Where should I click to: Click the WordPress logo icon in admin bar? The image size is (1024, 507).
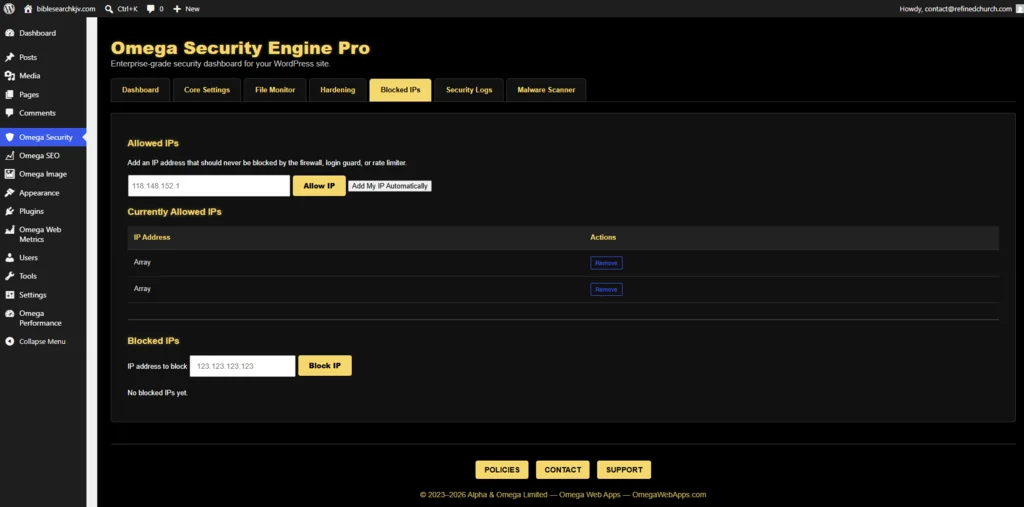tap(9, 8)
